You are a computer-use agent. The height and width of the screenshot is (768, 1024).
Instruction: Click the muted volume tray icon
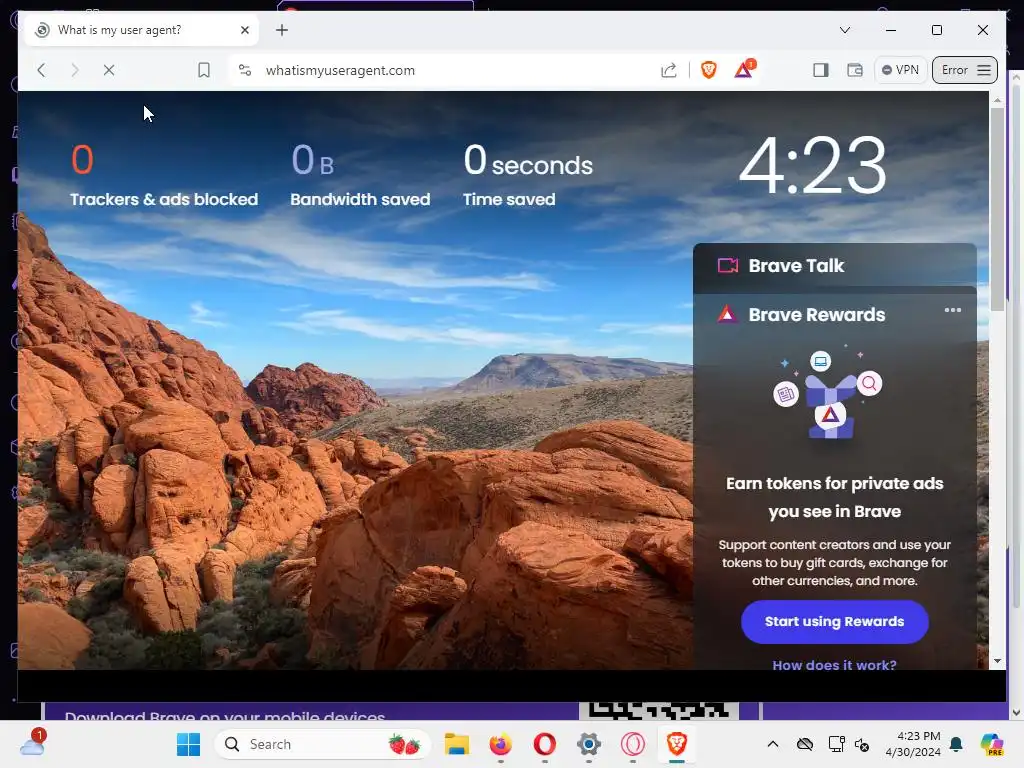pyautogui.click(x=862, y=744)
